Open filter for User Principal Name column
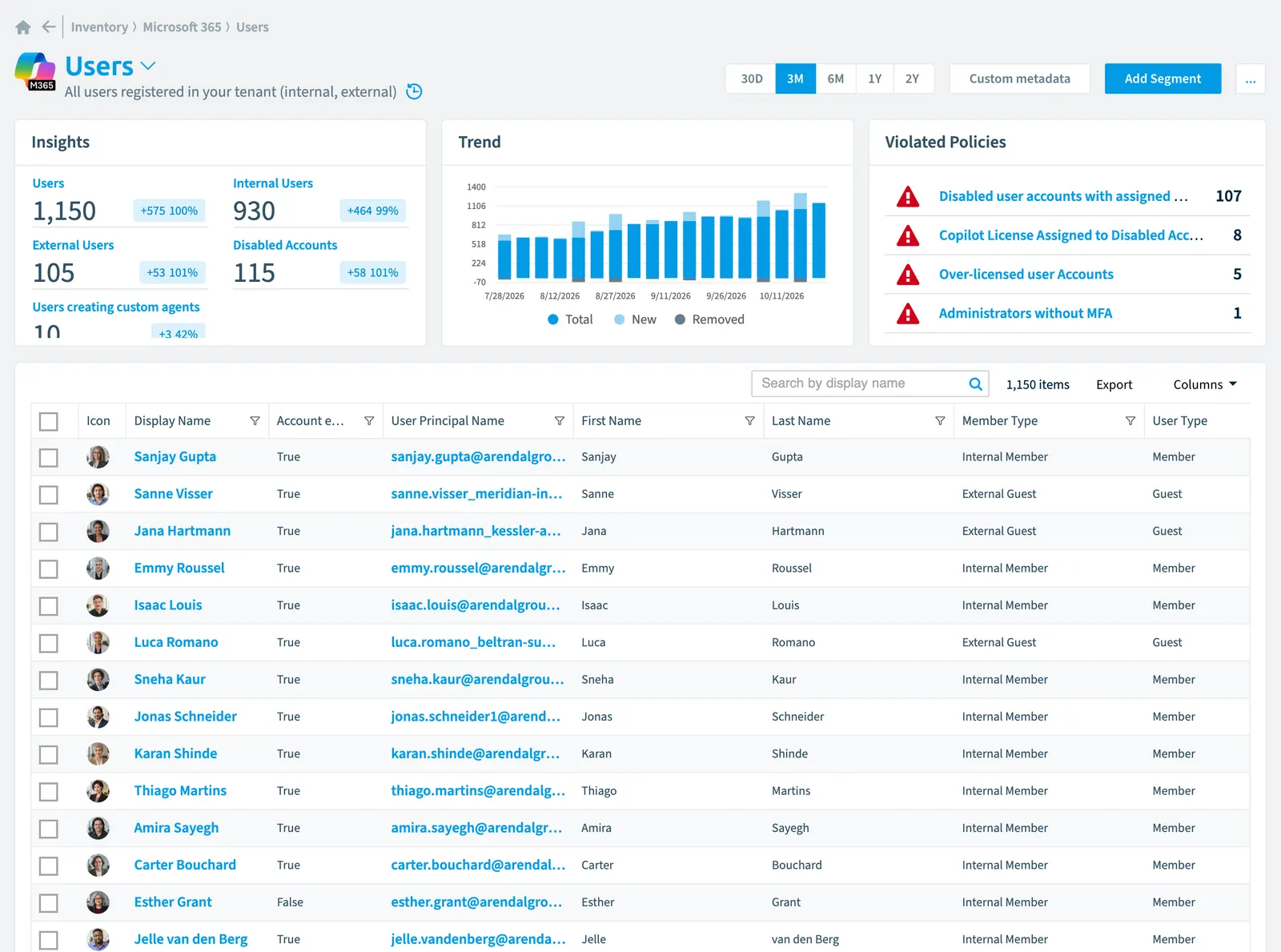 click(x=560, y=421)
